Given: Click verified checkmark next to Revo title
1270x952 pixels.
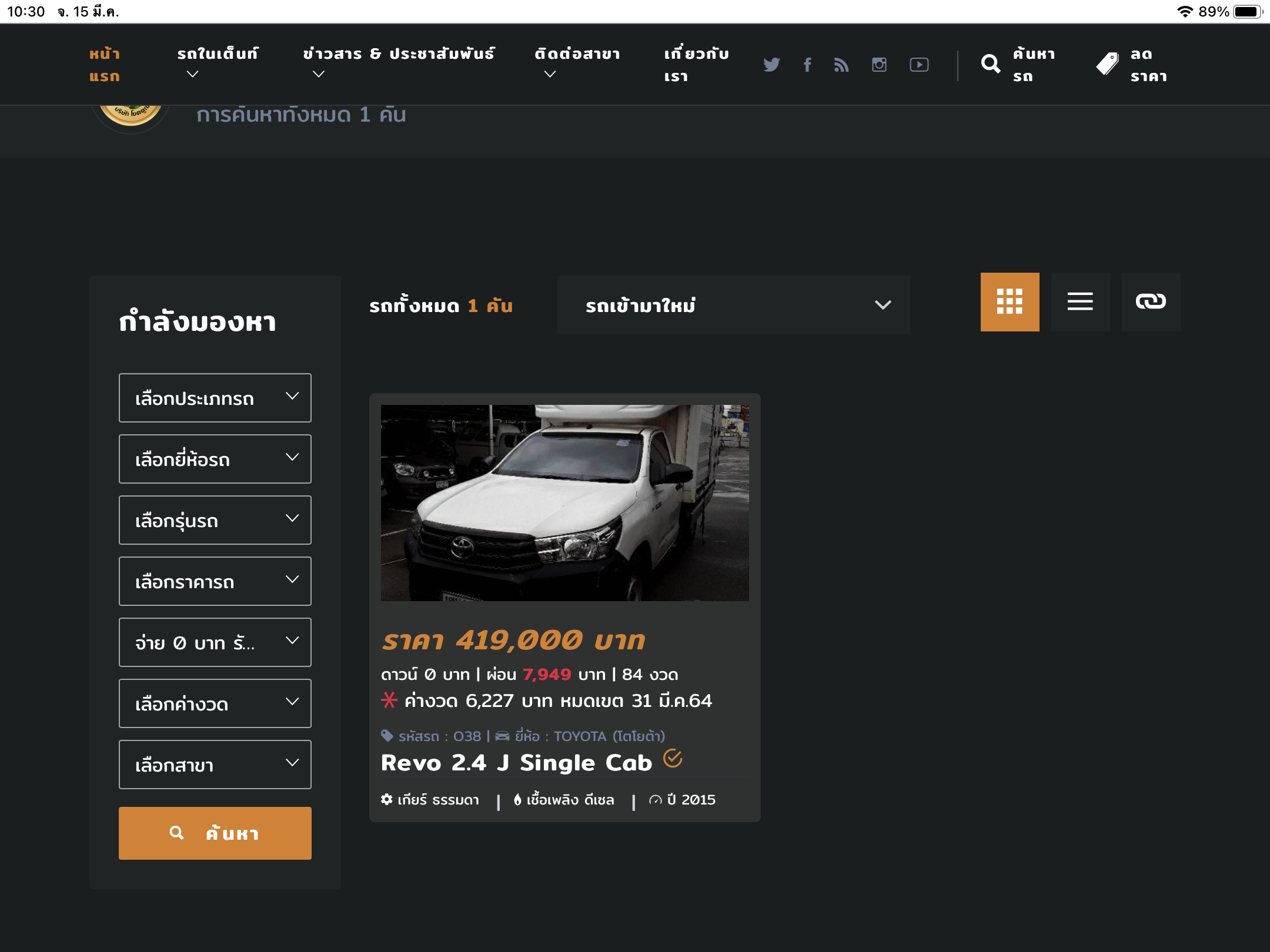Looking at the screenshot, I should point(673,759).
